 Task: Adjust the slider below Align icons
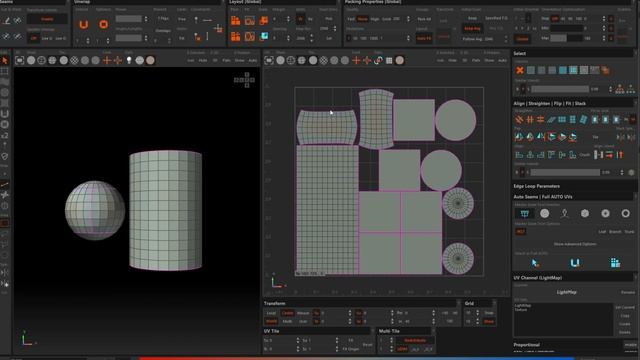point(565,173)
